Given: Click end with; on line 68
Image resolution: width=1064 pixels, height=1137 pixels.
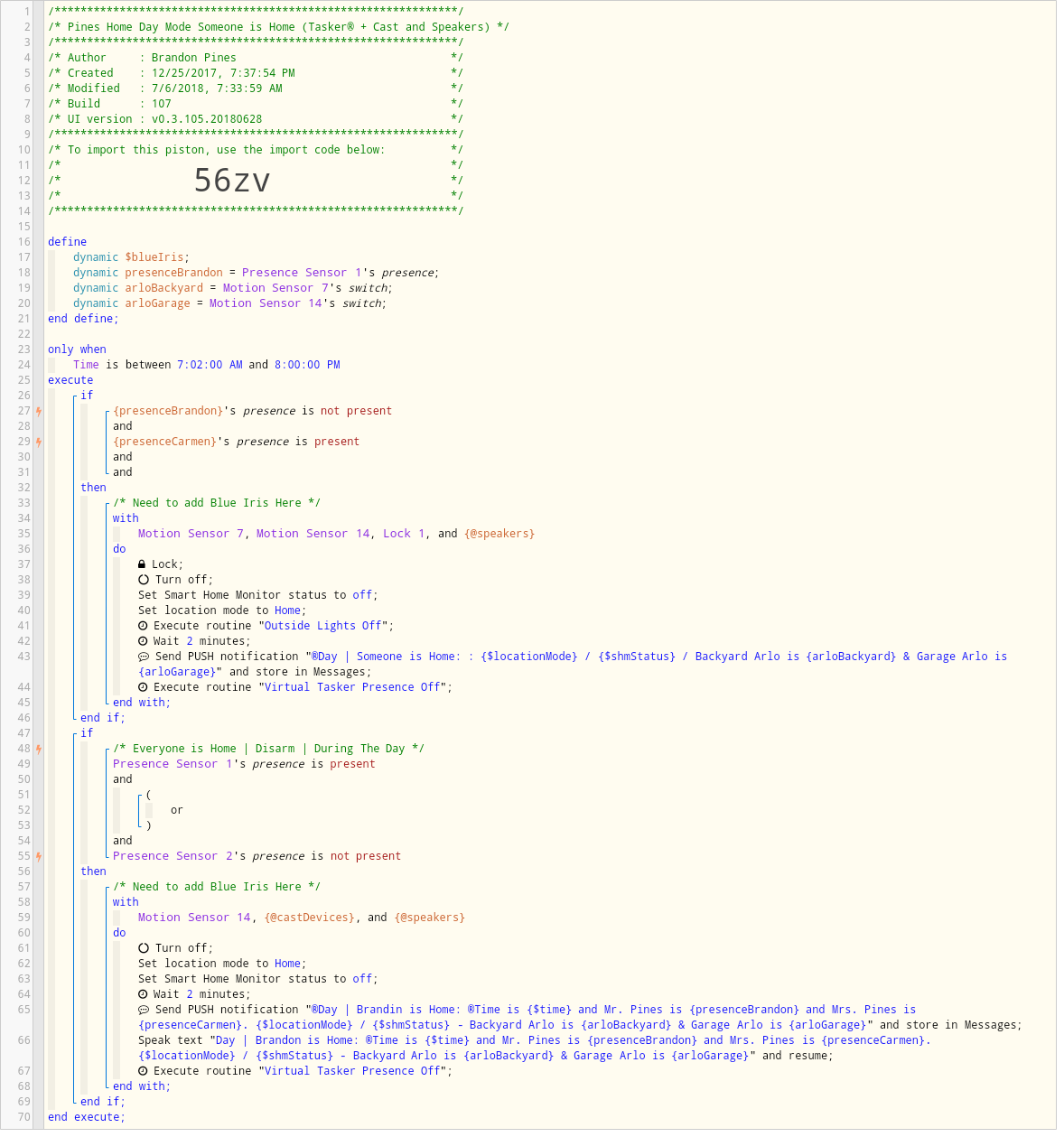Looking at the screenshot, I should (x=142, y=1086).
